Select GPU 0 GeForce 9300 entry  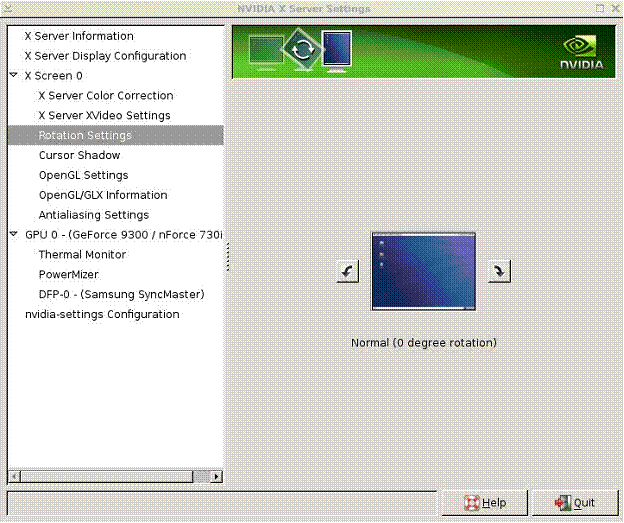point(124,235)
